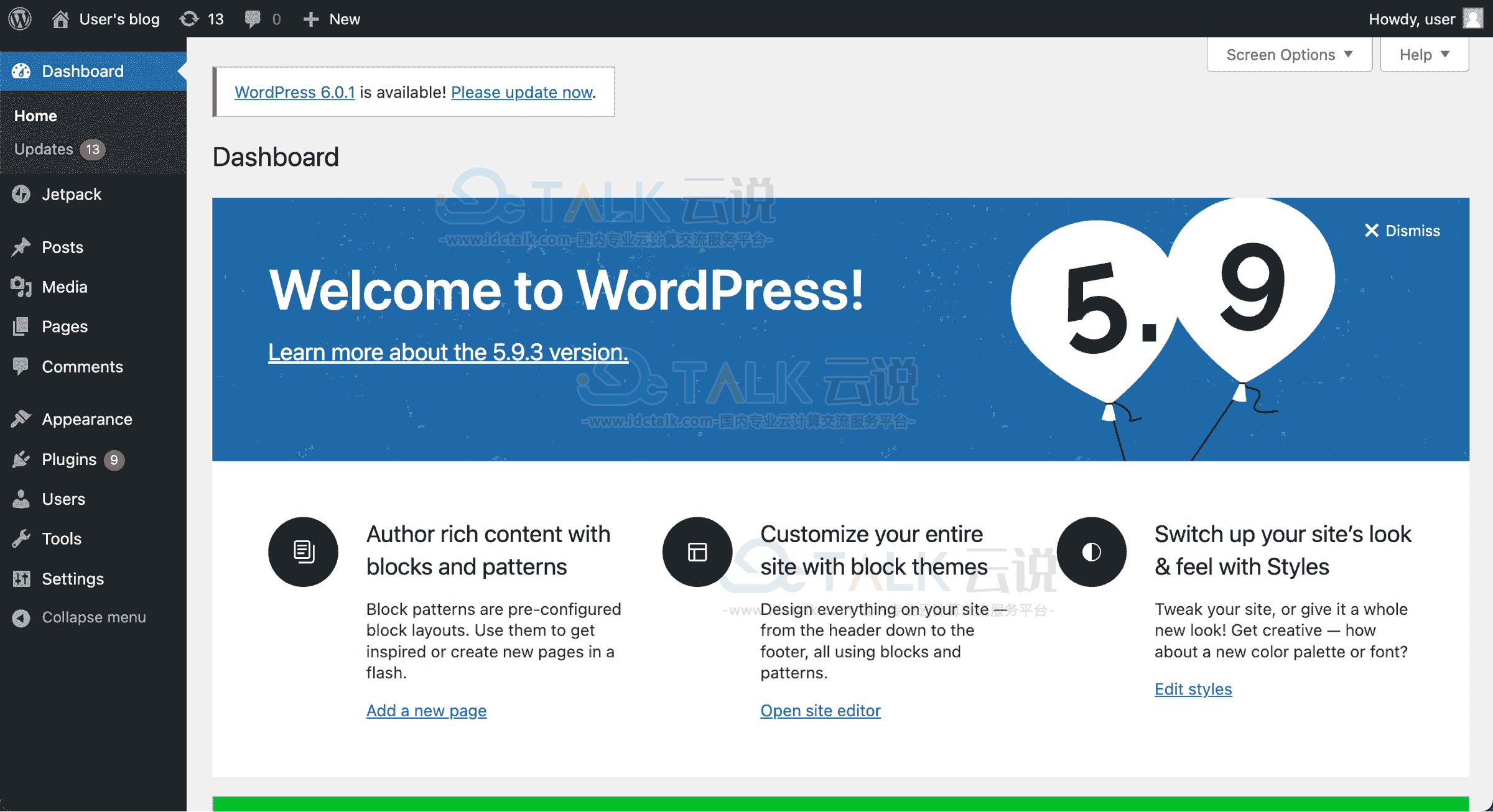Open the Pages section icon
The width and height of the screenshot is (1493, 812).
pyautogui.click(x=22, y=326)
